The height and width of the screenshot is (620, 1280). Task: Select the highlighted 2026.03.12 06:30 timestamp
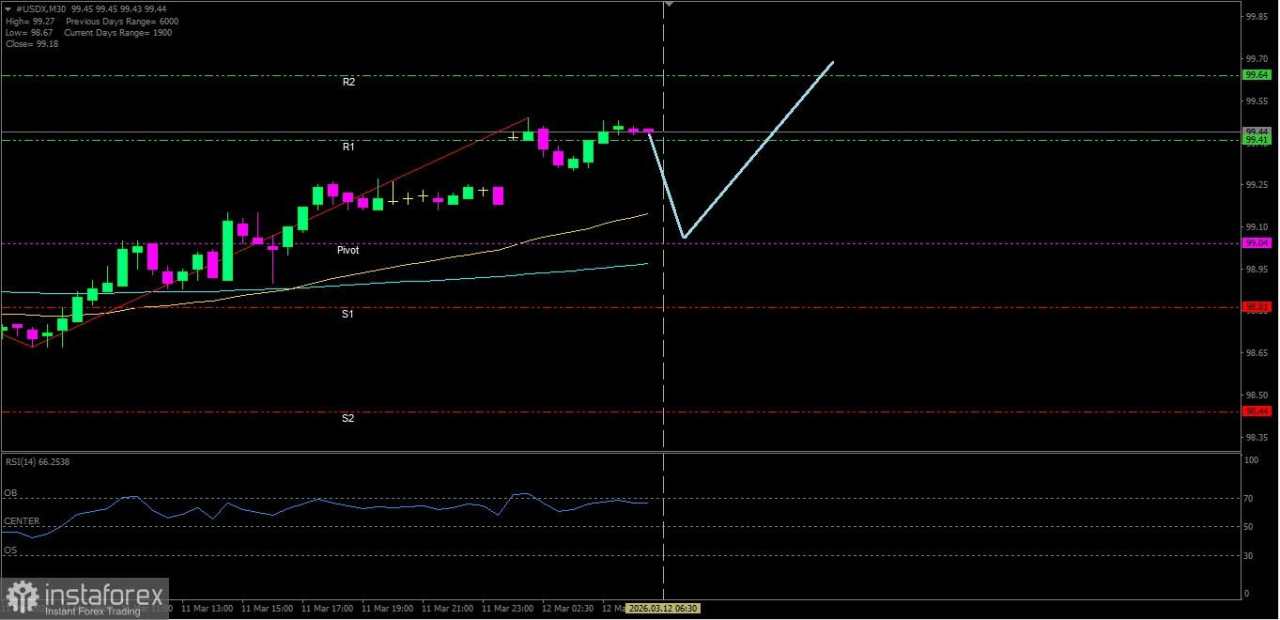[x=663, y=608]
